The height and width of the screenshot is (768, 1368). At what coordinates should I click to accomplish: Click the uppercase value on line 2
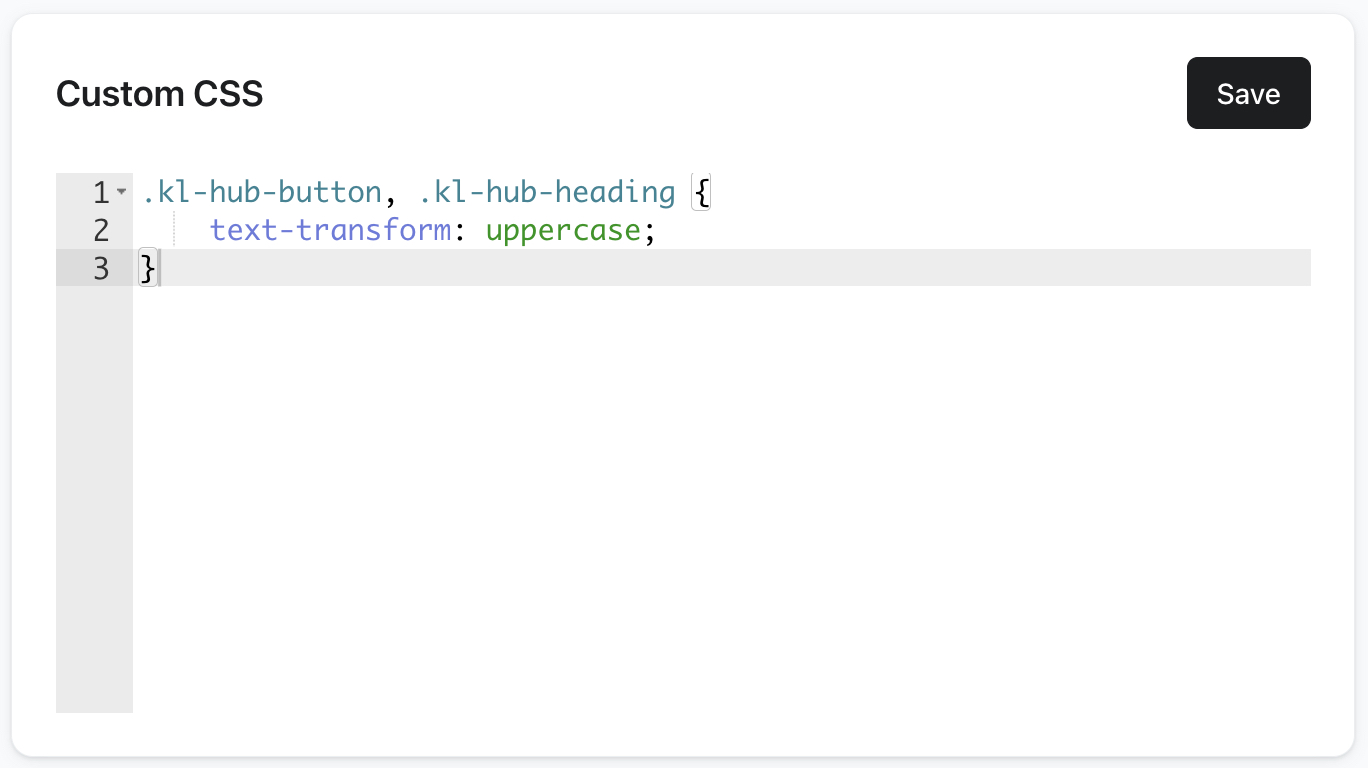coord(563,230)
